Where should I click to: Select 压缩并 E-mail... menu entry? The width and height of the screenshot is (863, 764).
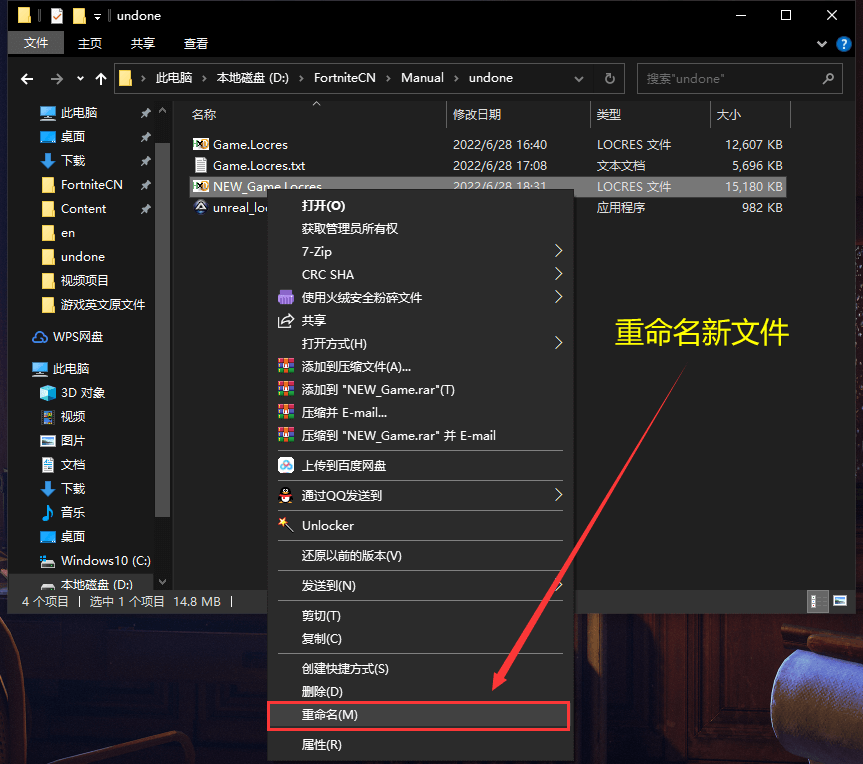pos(420,412)
